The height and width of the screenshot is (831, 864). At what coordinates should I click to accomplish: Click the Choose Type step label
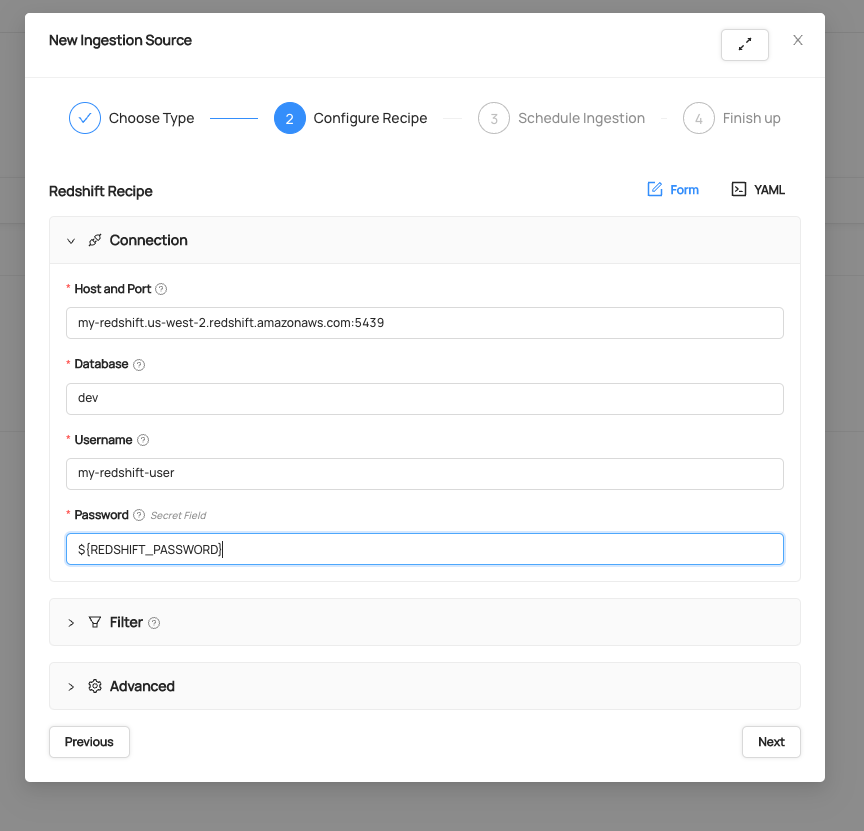click(152, 118)
